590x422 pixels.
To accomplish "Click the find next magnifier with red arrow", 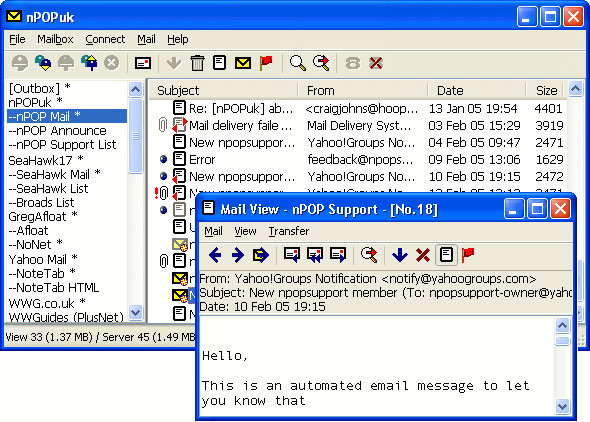I will pyautogui.click(x=321, y=63).
